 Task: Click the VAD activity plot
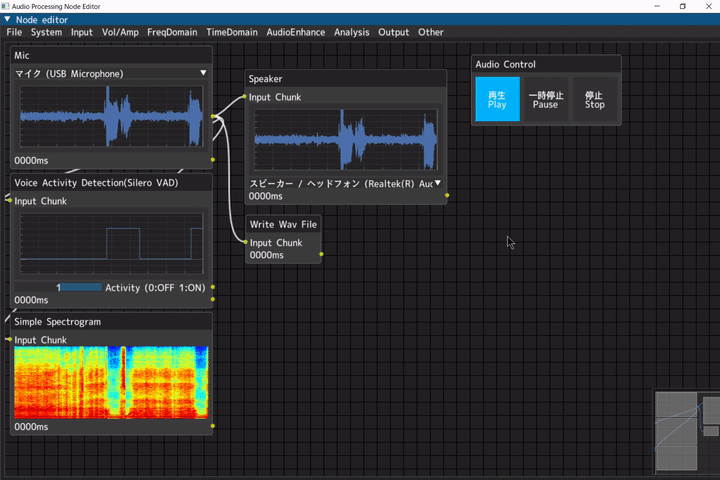click(111, 243)
